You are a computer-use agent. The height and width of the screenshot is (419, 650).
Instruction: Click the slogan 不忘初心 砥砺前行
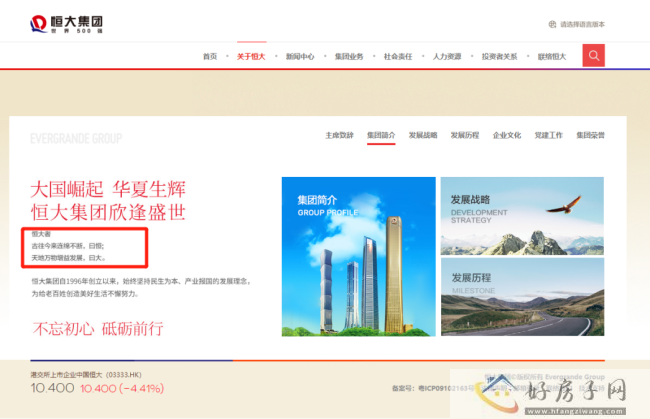pos(98,329)
